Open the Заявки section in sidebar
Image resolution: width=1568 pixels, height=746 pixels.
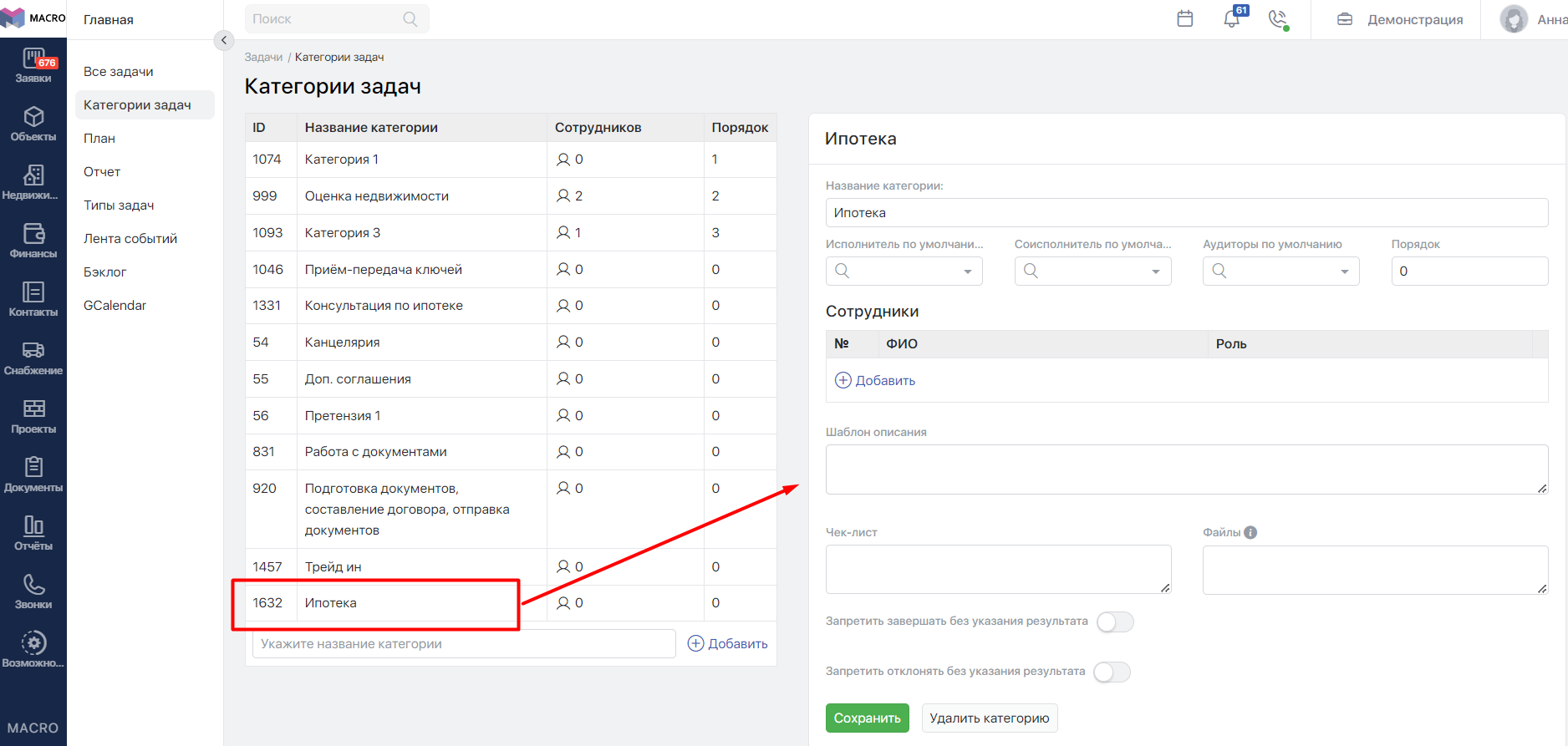[x=33, y=66]
